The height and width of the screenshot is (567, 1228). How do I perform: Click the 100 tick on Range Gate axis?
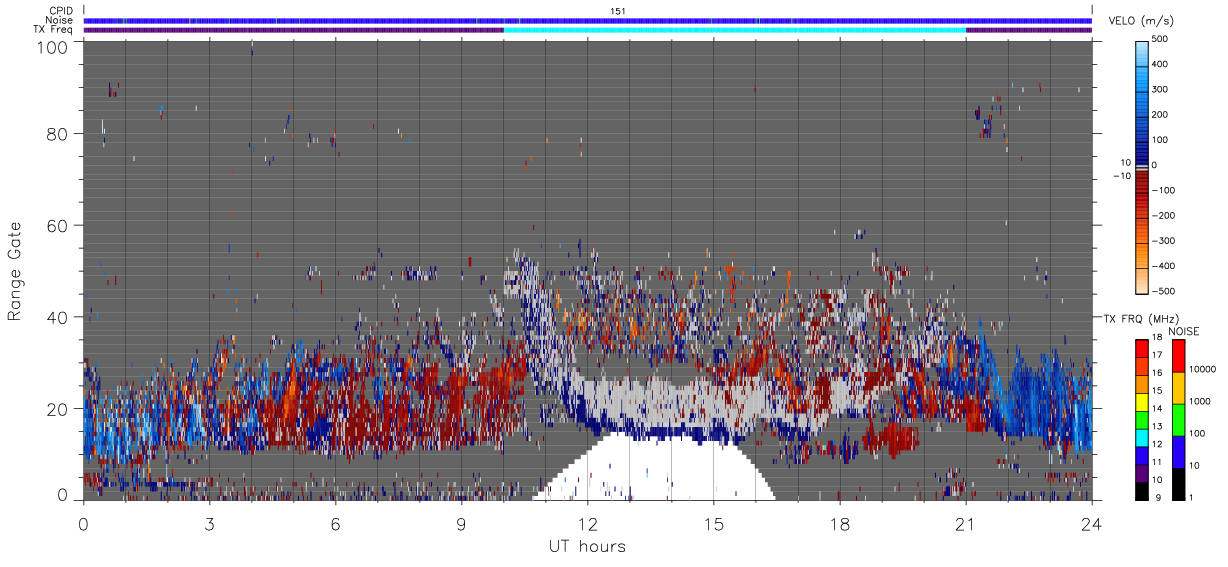click(x=52, y=47)
